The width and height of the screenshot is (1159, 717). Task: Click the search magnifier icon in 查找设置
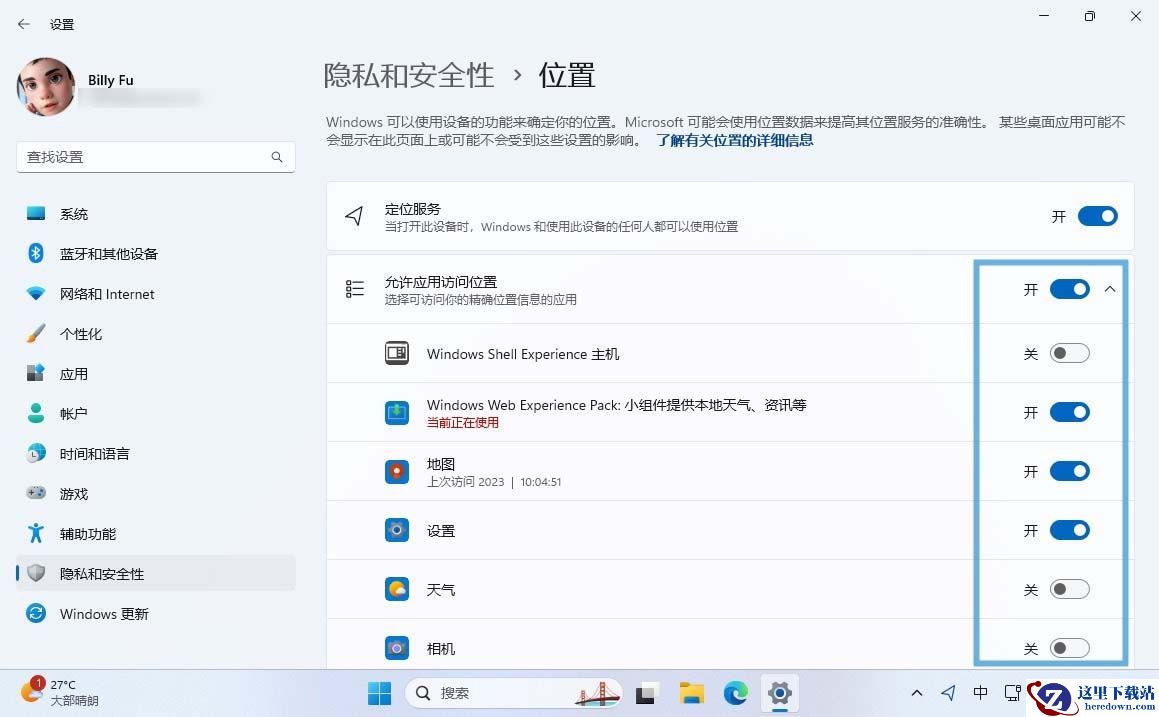click(276, 157)
